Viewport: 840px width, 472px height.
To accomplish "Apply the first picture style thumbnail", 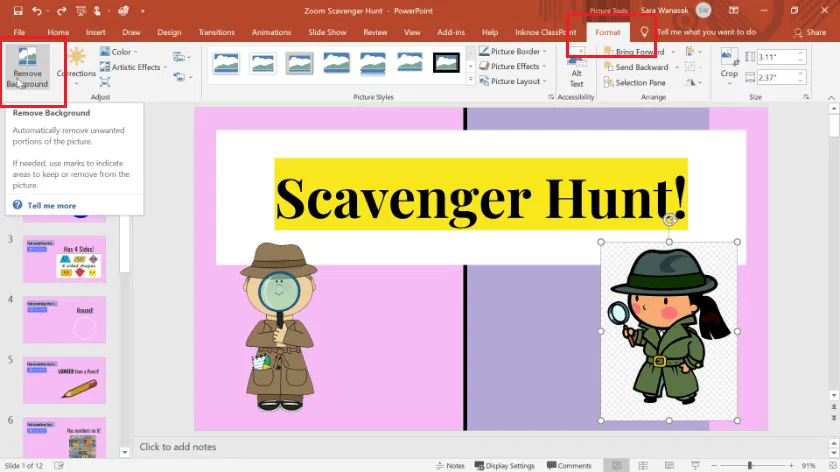I will [226, 63].
